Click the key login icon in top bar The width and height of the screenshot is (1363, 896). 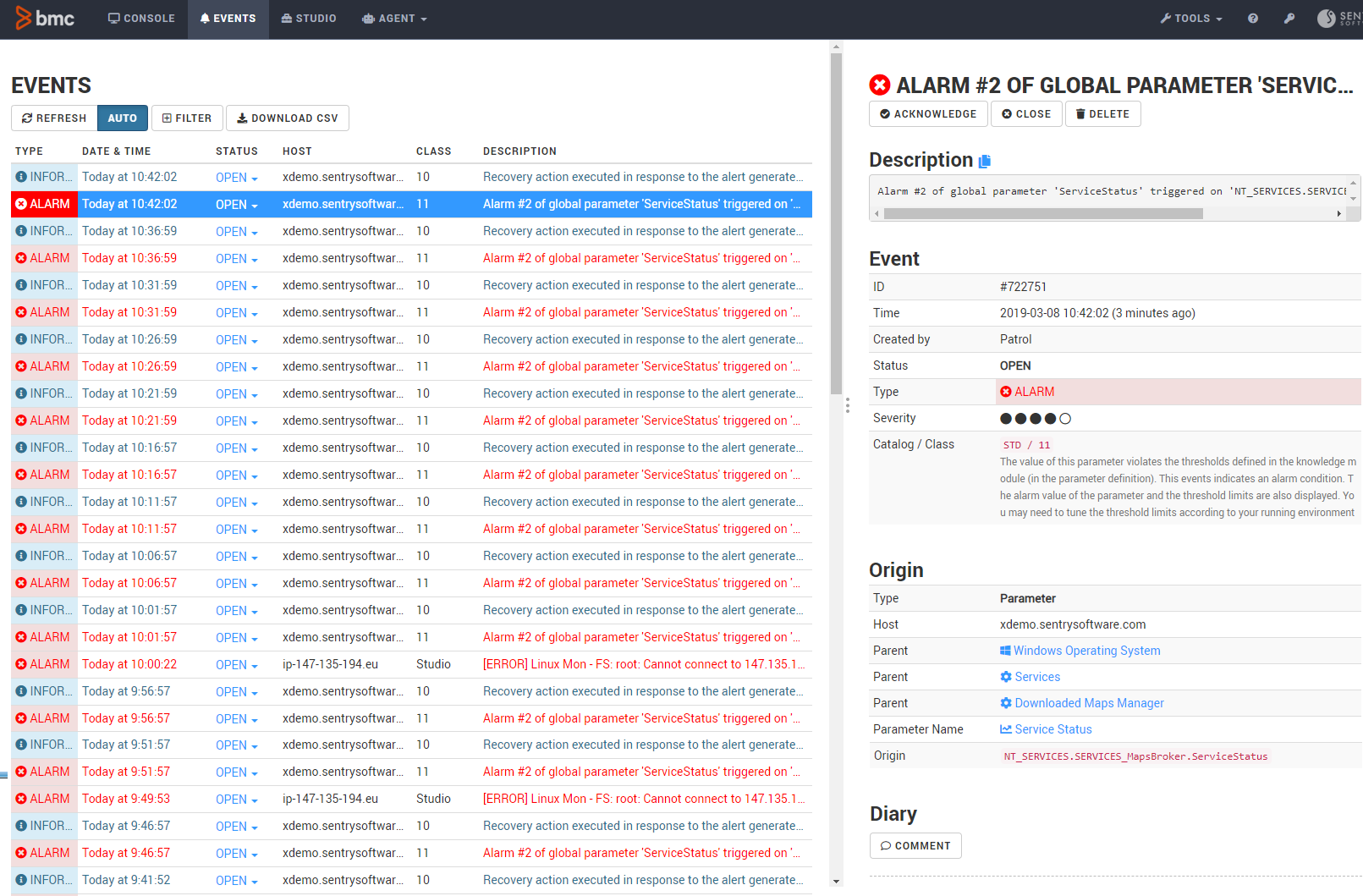[x=1289, y=18]
